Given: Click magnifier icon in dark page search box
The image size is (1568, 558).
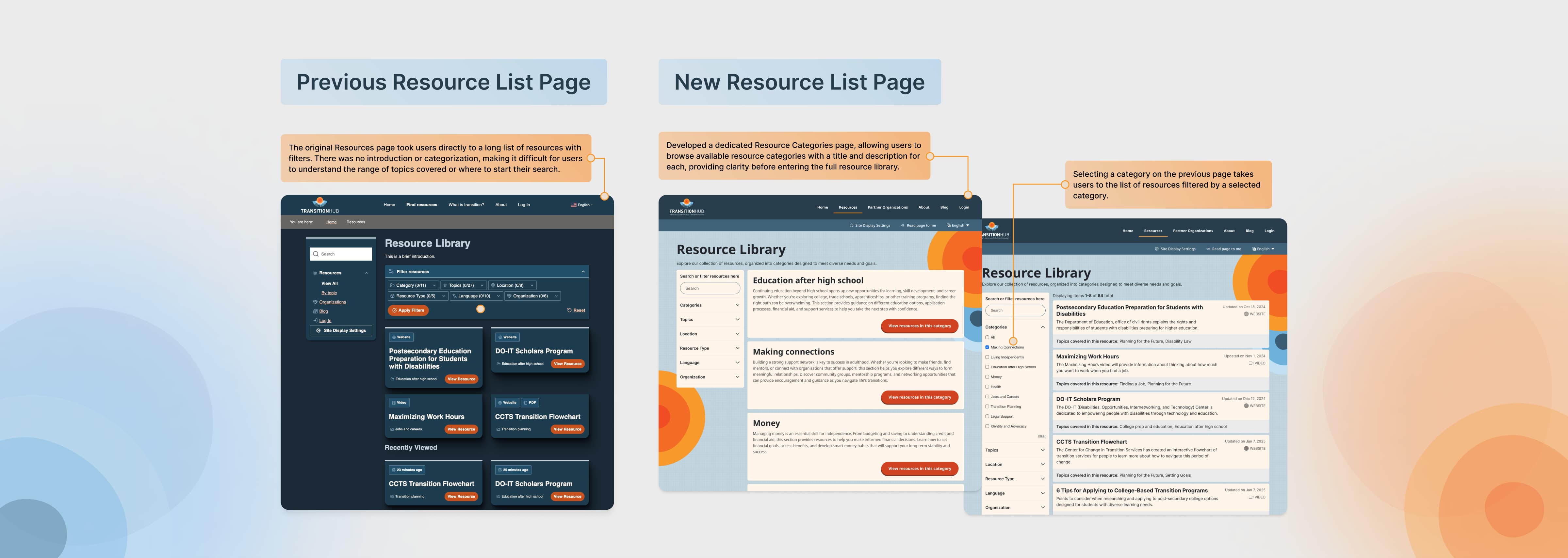Looking at the screenshot, I should point(316,254).
